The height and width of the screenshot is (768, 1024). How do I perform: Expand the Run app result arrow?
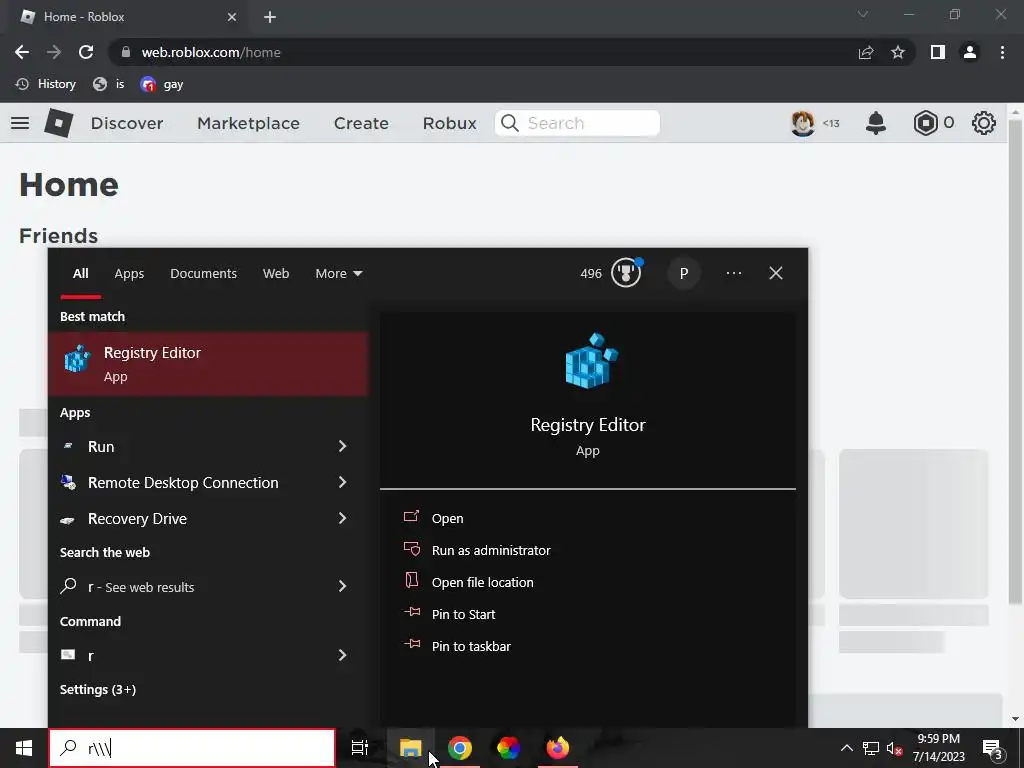click(x=342, y=446)
